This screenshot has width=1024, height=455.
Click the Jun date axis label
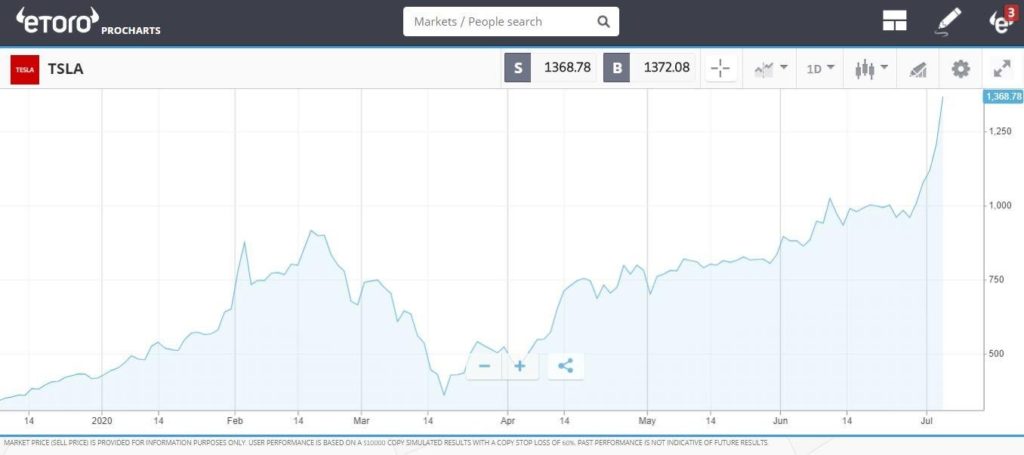[x=780, y=421]
